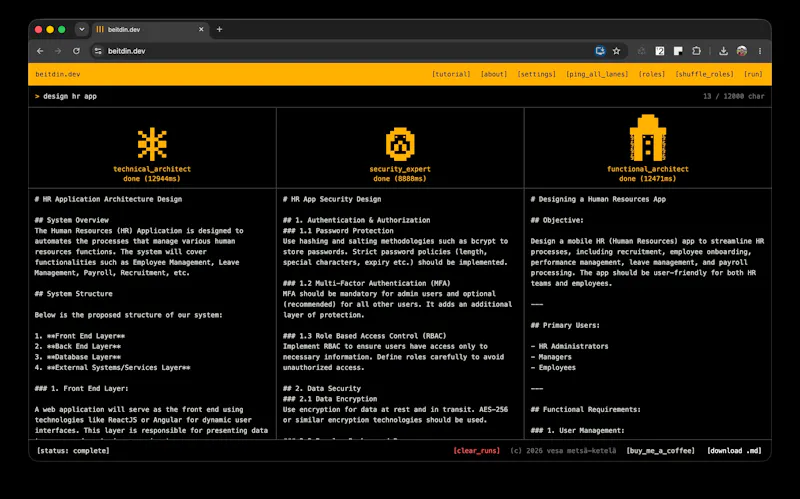Image resolution: width=800 pixels, height=499 pixels.
Task: Expand the tab search dropdown chevron
Action: pos(82,30)
